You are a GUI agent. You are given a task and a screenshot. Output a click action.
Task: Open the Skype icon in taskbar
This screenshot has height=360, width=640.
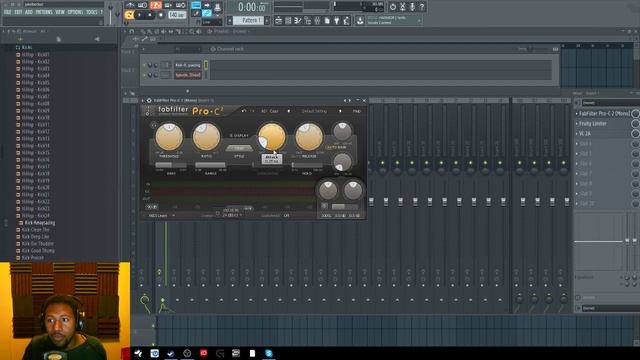pyautogui.click(x=269, y=353)
